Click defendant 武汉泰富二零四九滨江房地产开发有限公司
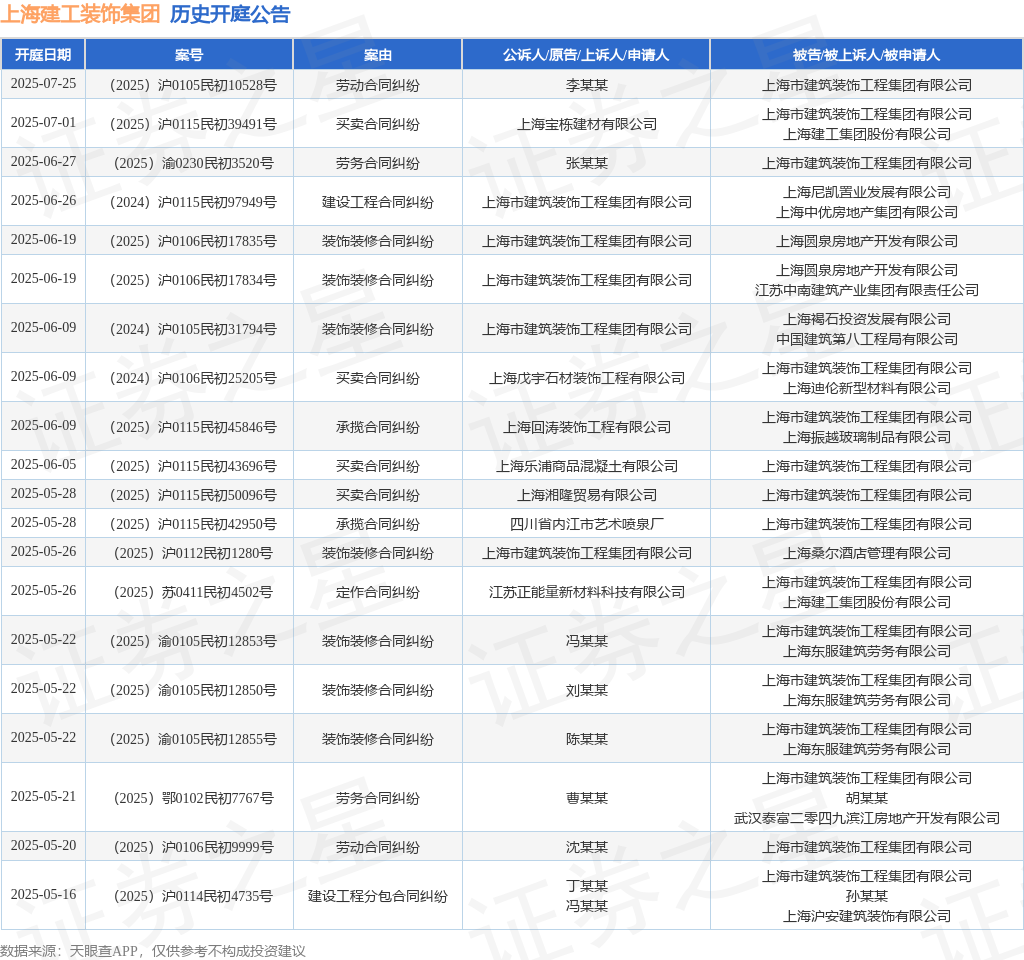1024x960 pixels. [867, 818]
